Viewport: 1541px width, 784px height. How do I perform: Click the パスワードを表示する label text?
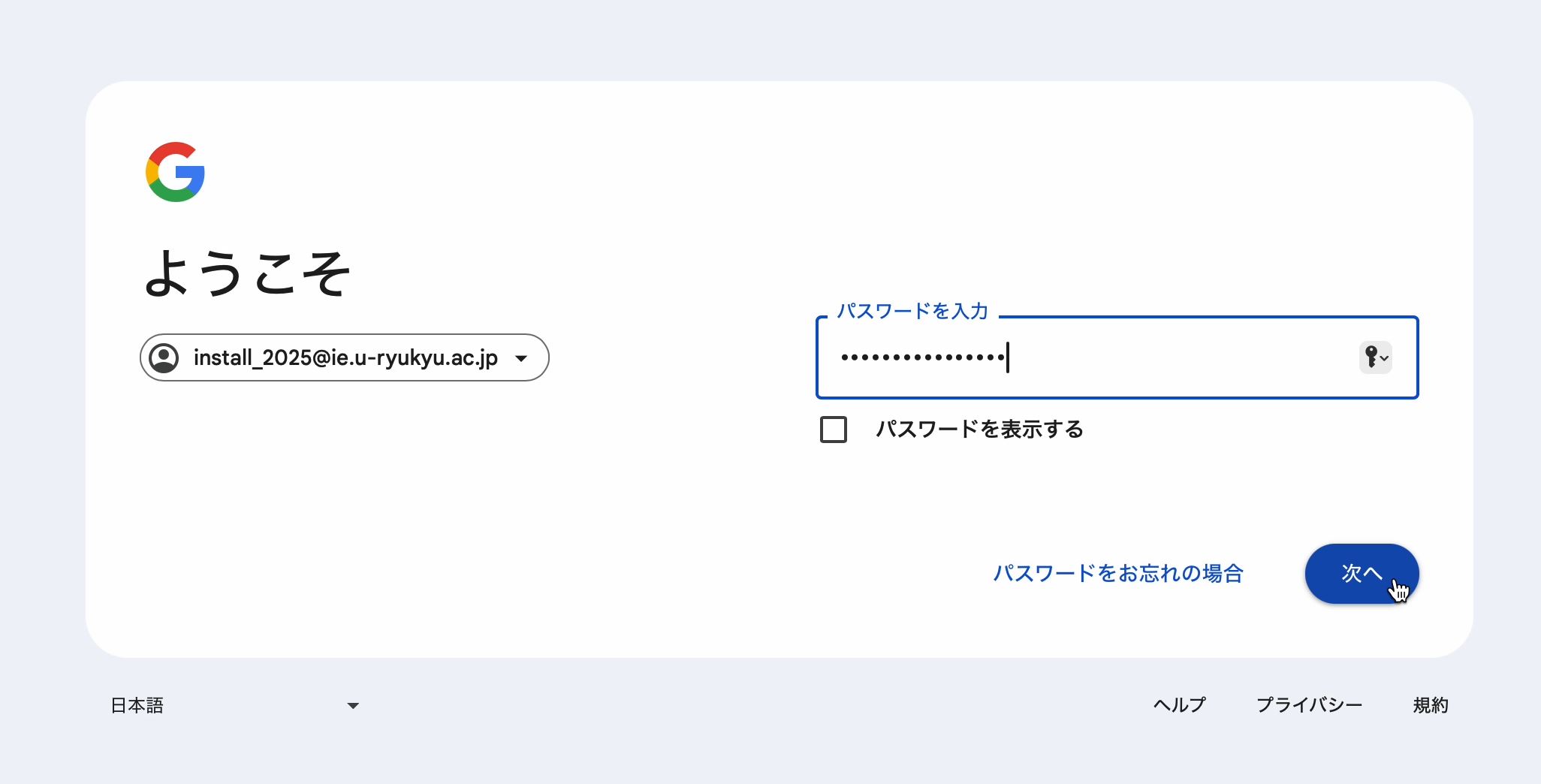979,430
